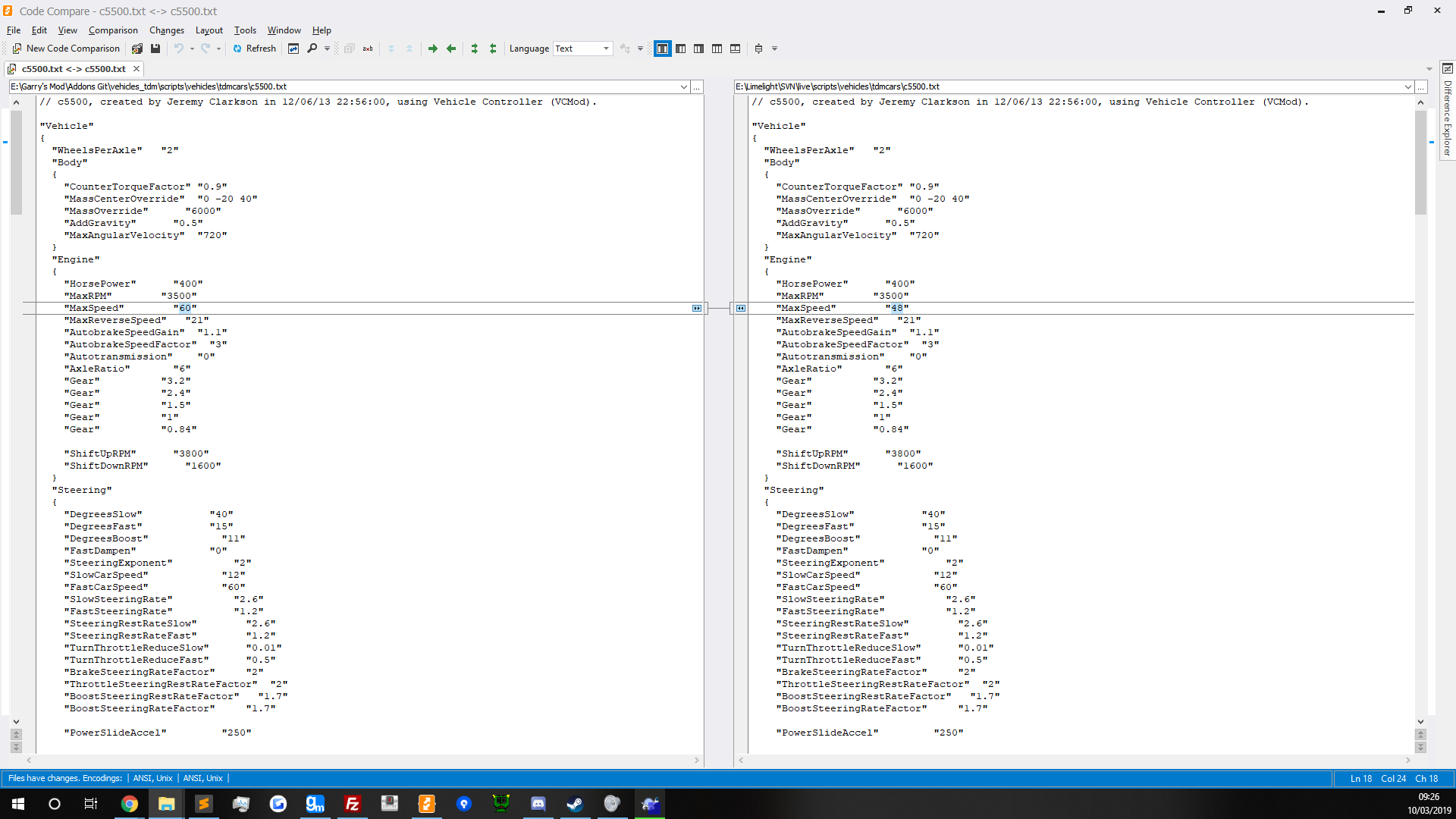
Task: Go to next difference blue arrow
Action: pos(391,49)
